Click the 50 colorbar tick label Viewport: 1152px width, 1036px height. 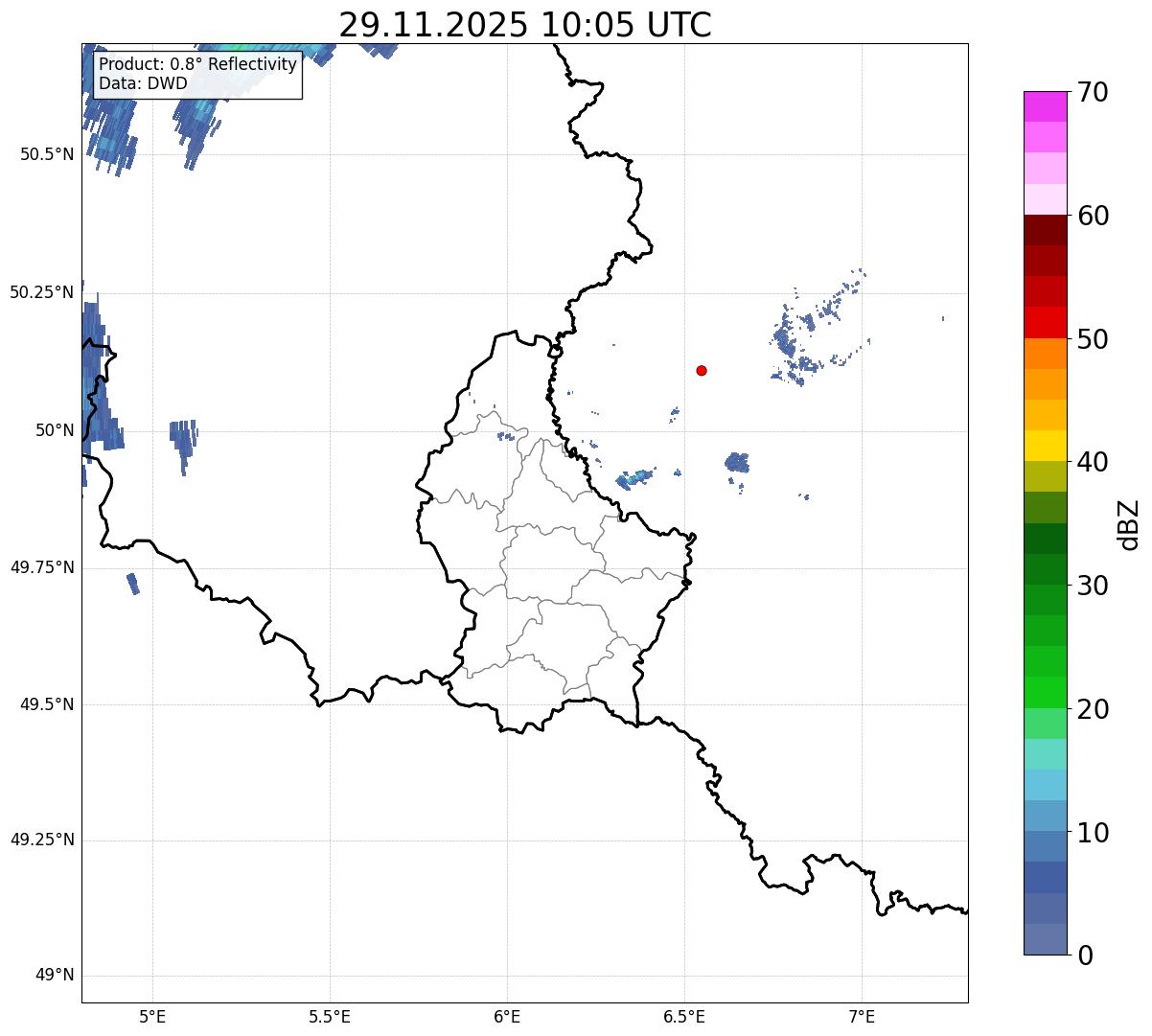point(1092,339)
